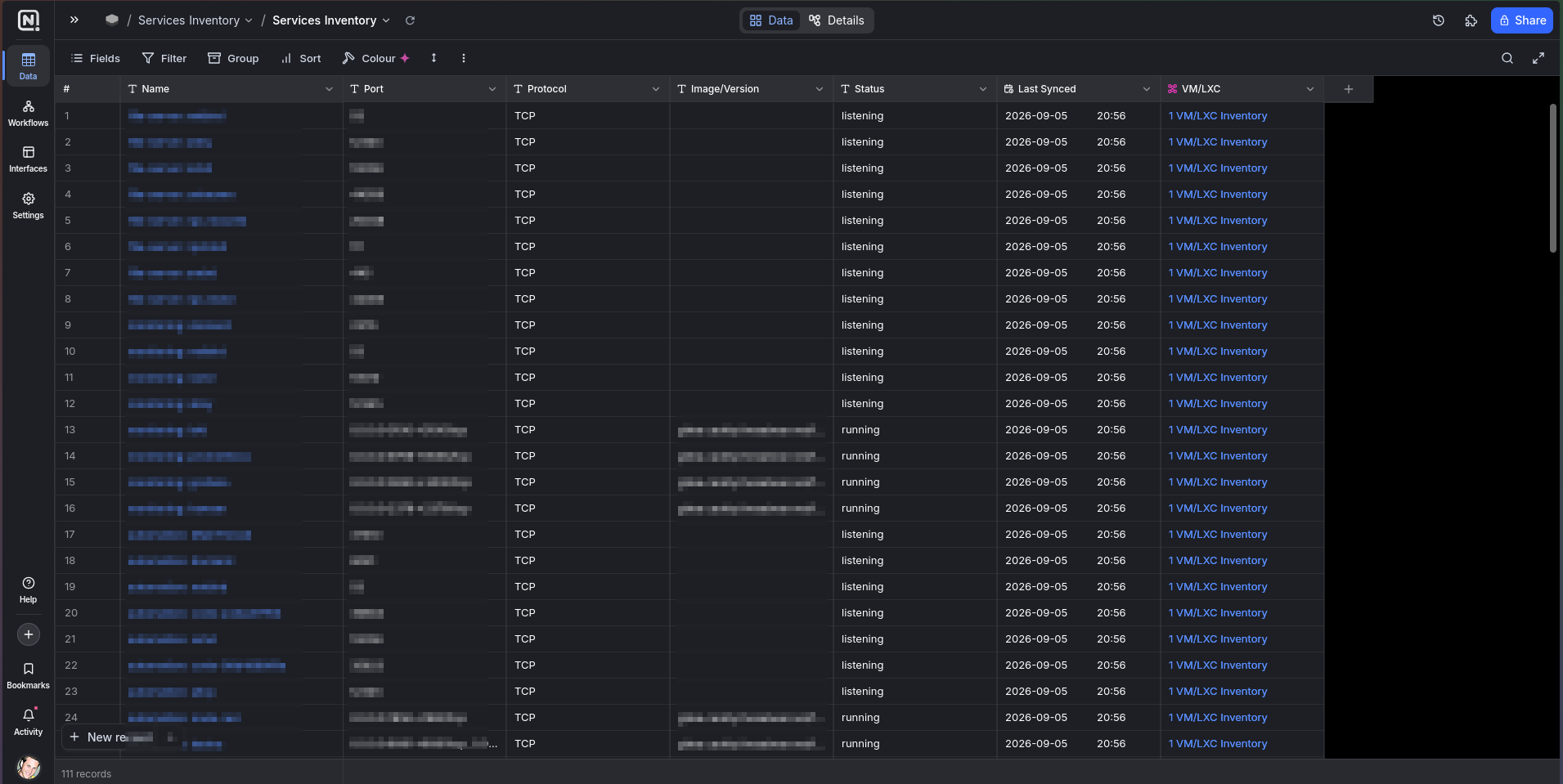Click the NocoDB logo icon
Image resolution: width=1563 pixels, height=784 pixels.
tap(29, 20)
